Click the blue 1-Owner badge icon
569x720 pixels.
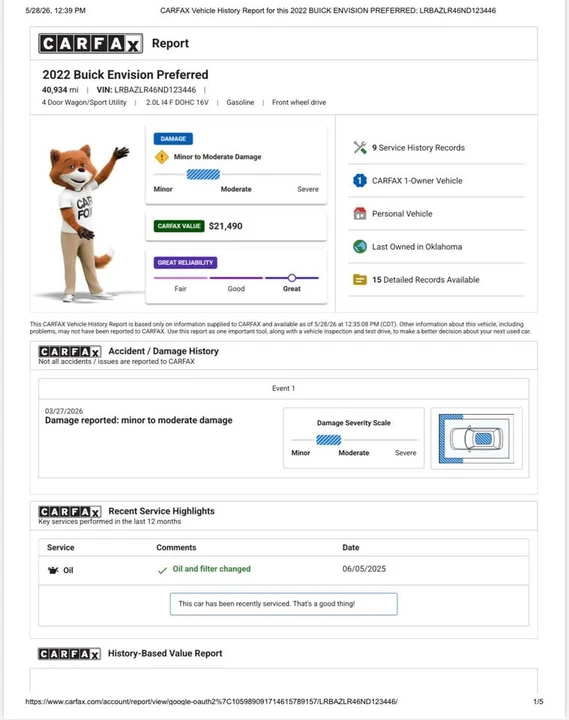pyautogui.click(x=360, y=180)
